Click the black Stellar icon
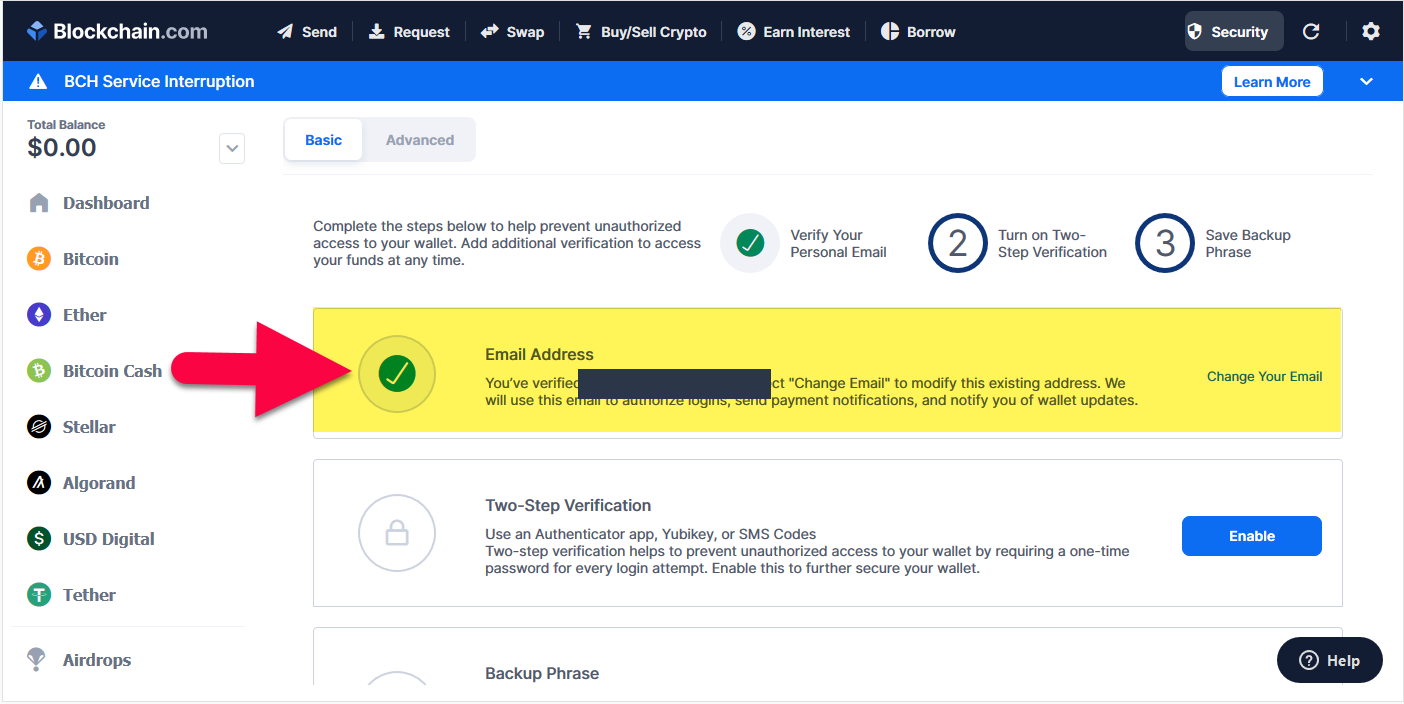 tap(38, 427)
